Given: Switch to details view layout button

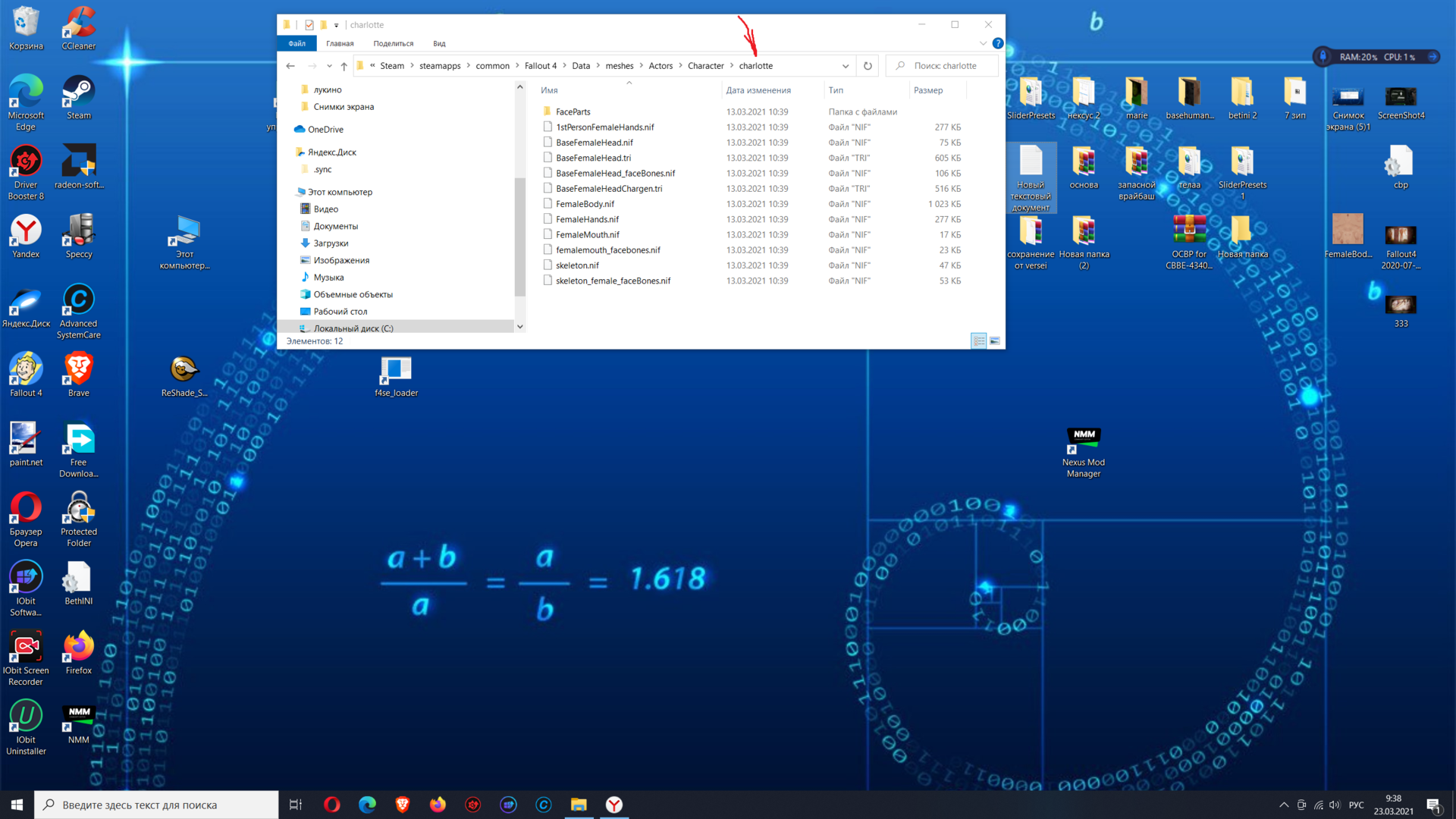Looking at the screenshot, I should click(979, 341).
